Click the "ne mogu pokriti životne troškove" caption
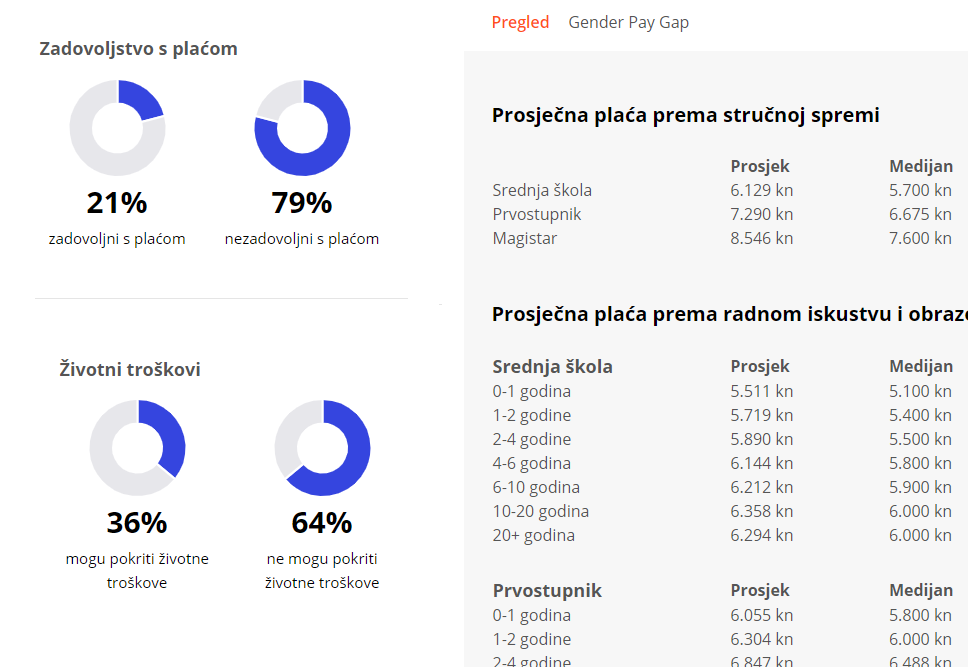The image size is (968, 667). [322, 570]
